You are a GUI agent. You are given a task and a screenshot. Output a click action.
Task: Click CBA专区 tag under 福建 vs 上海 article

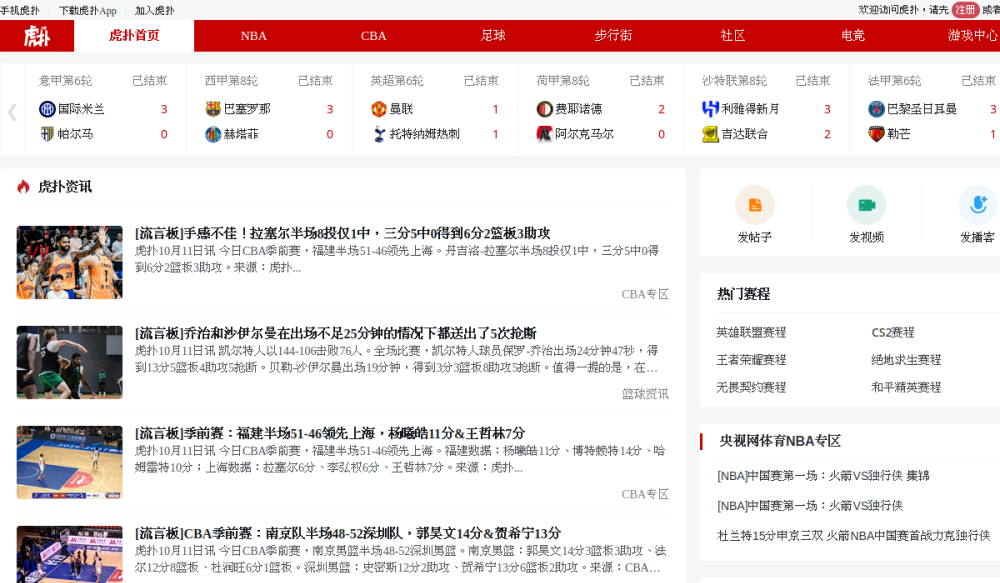[x=645, y=494]
